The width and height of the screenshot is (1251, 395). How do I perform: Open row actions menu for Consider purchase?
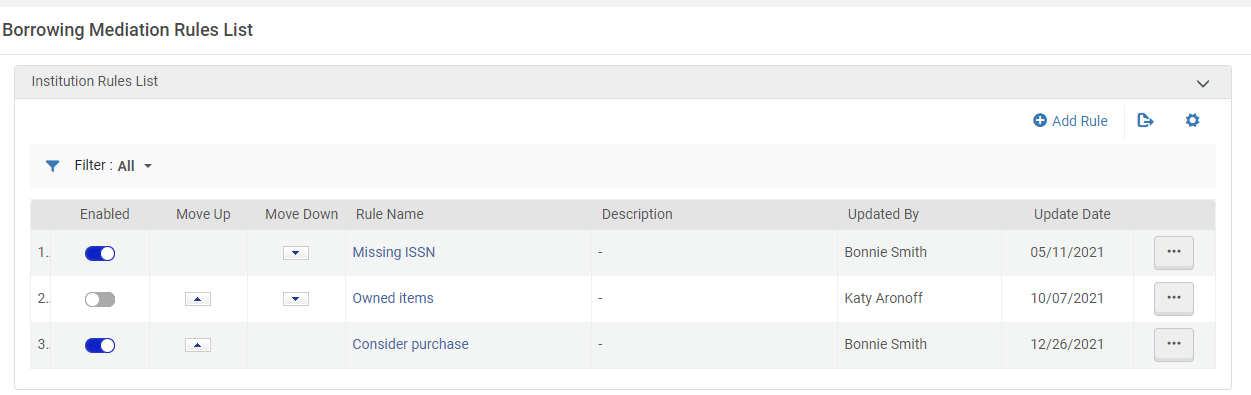1174,345
